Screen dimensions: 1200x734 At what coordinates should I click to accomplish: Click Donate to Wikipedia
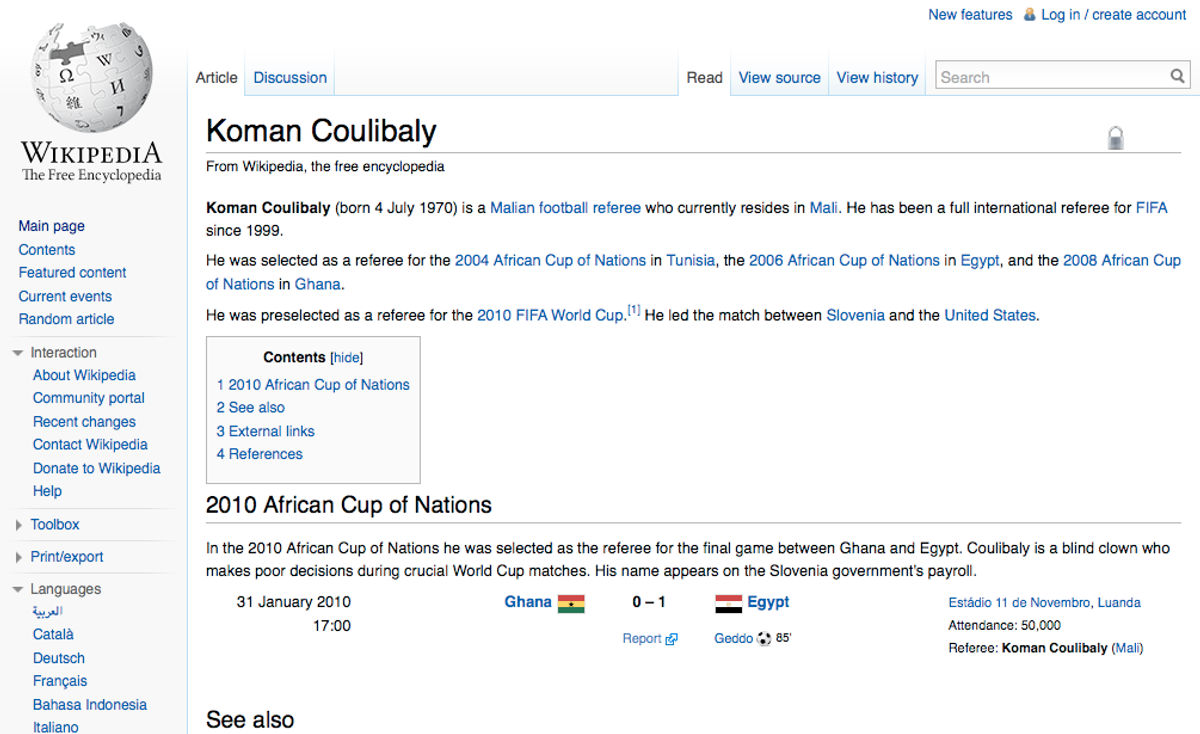(96, 468)
